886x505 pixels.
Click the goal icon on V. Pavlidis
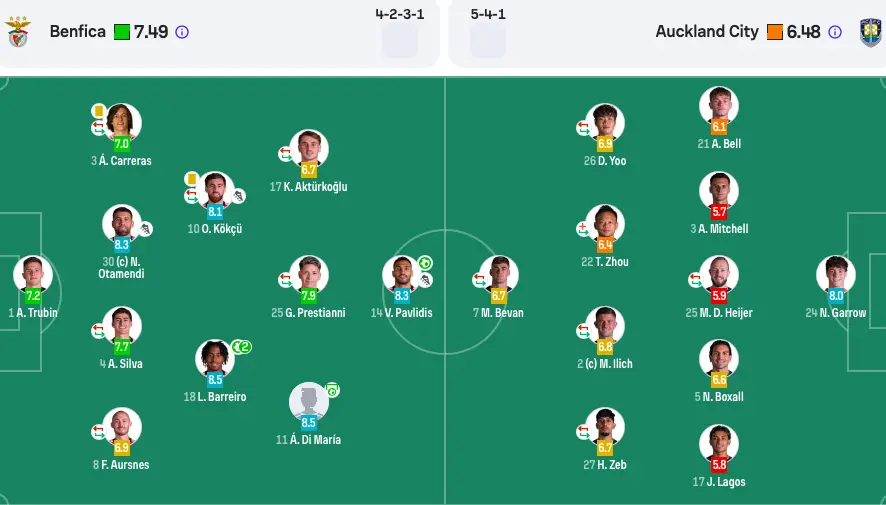425,263
